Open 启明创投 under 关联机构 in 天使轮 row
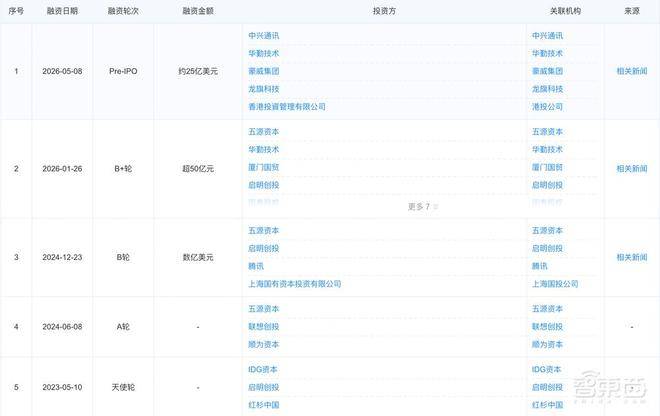The image size is (660, 416). coord(547,387)
